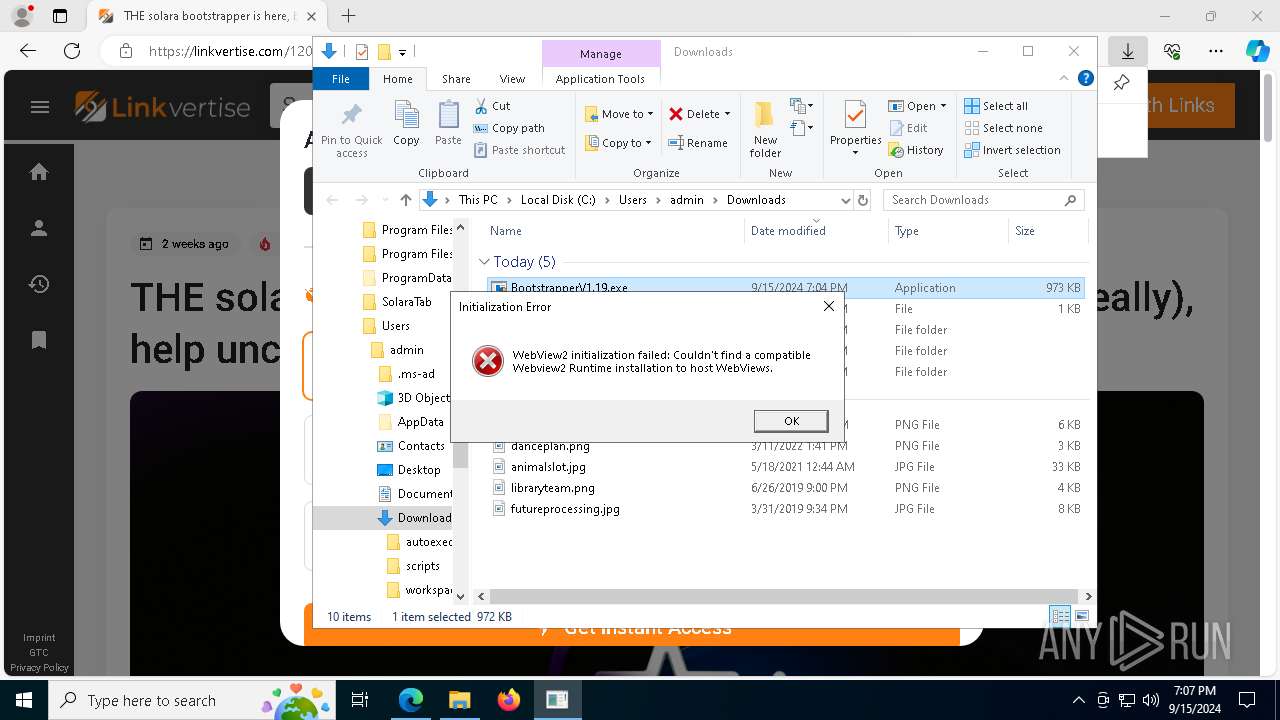Select AppData folder in tree
Image resolution: width=1280 pixels, height=720 pixels.
(x=411, y=422)
